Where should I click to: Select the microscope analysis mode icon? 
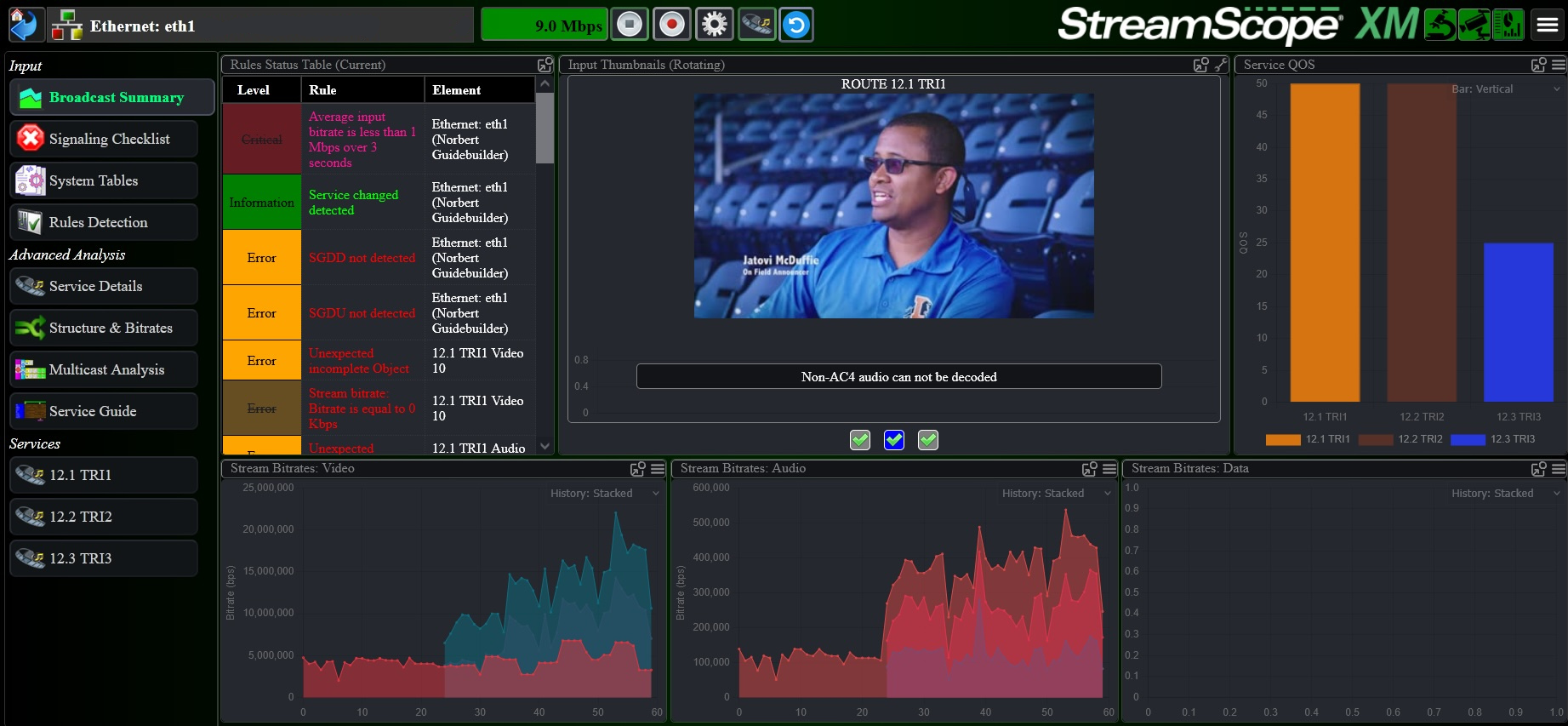(x=1440, y=25)
